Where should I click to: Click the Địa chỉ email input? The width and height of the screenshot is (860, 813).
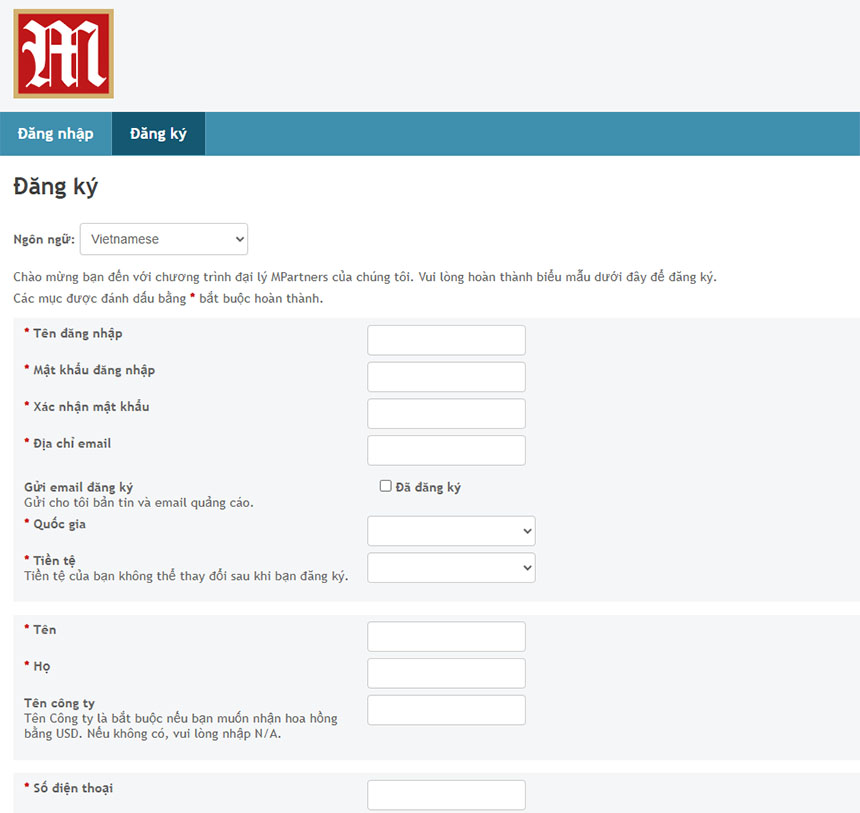[x=446, y=450]
